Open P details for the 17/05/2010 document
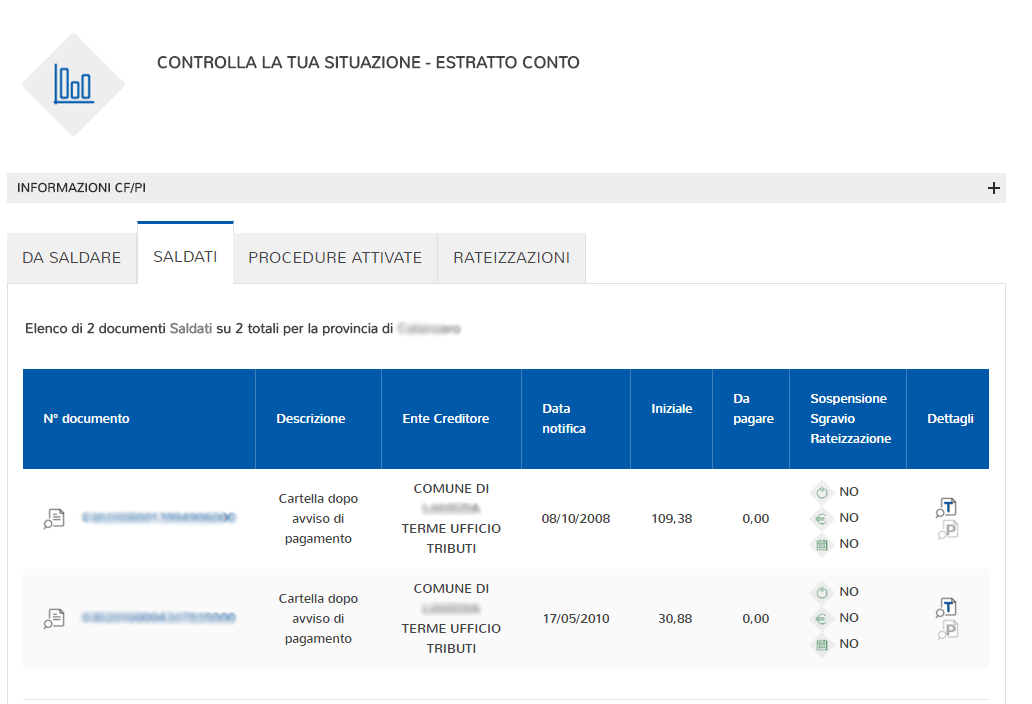This screenshot has width=1032, height=704. click(x=949, y=630)
